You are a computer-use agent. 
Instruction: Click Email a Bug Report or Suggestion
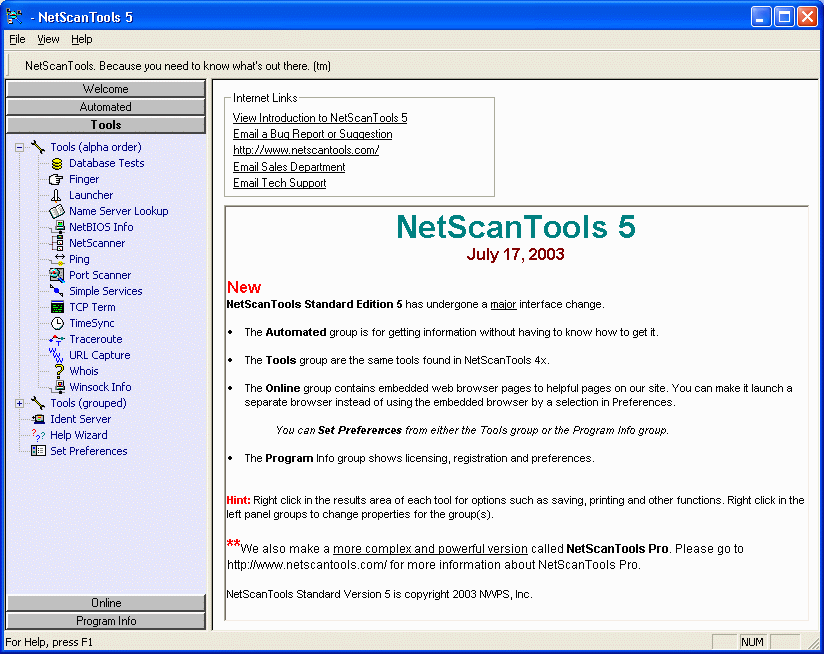coord(313,134)
